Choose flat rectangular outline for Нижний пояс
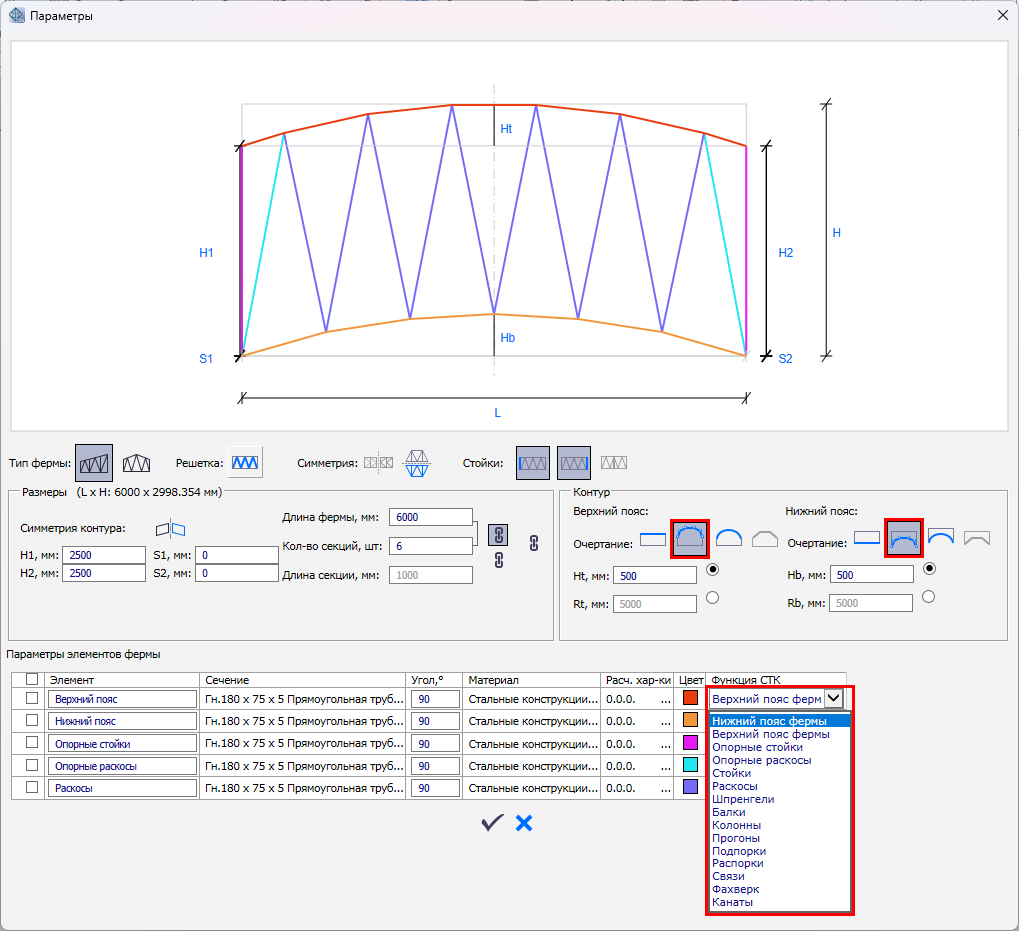Viewport: 1019px width, 931px height. [867, 539]
